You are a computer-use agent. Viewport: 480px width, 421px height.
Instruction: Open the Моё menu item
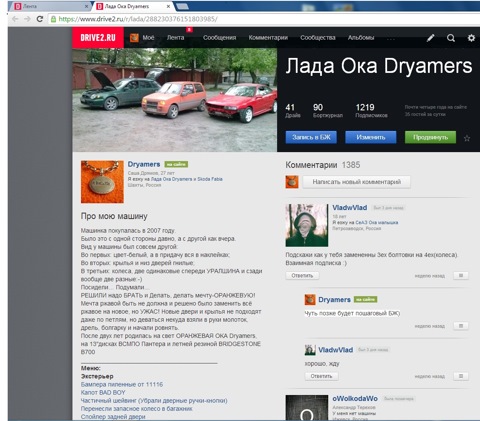tap(148, 38)
